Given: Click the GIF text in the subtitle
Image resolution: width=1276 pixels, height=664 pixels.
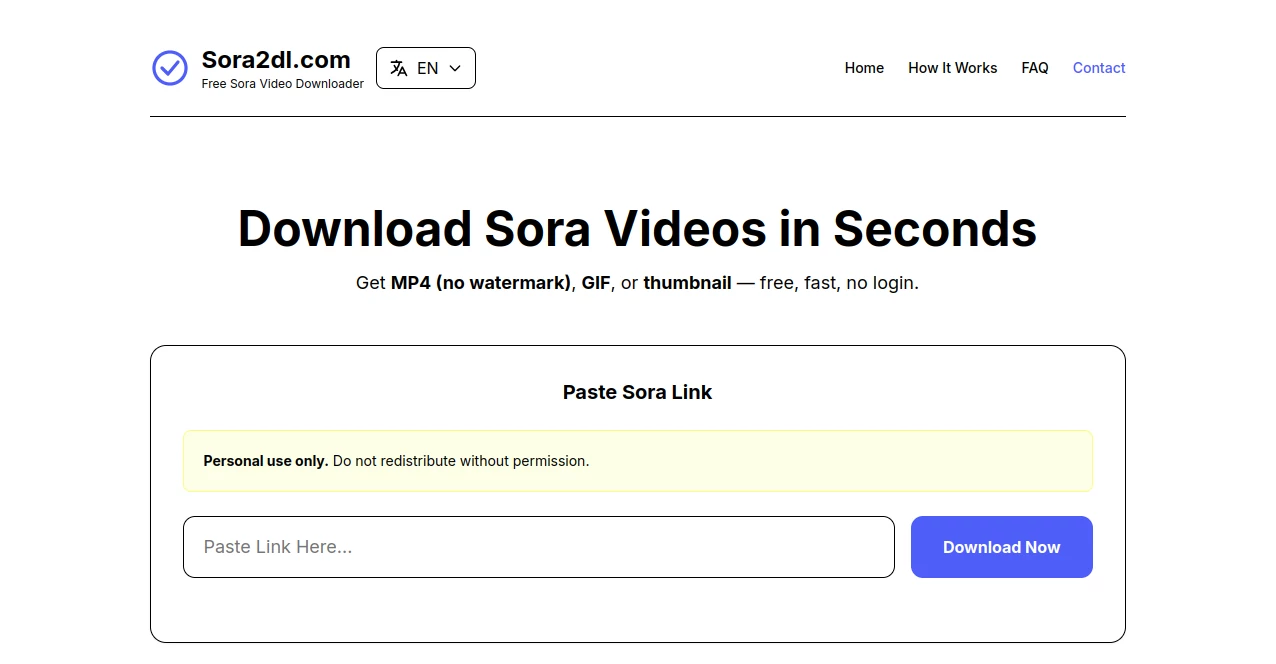Looking at the screenshot, I should (x=596, y=283).
